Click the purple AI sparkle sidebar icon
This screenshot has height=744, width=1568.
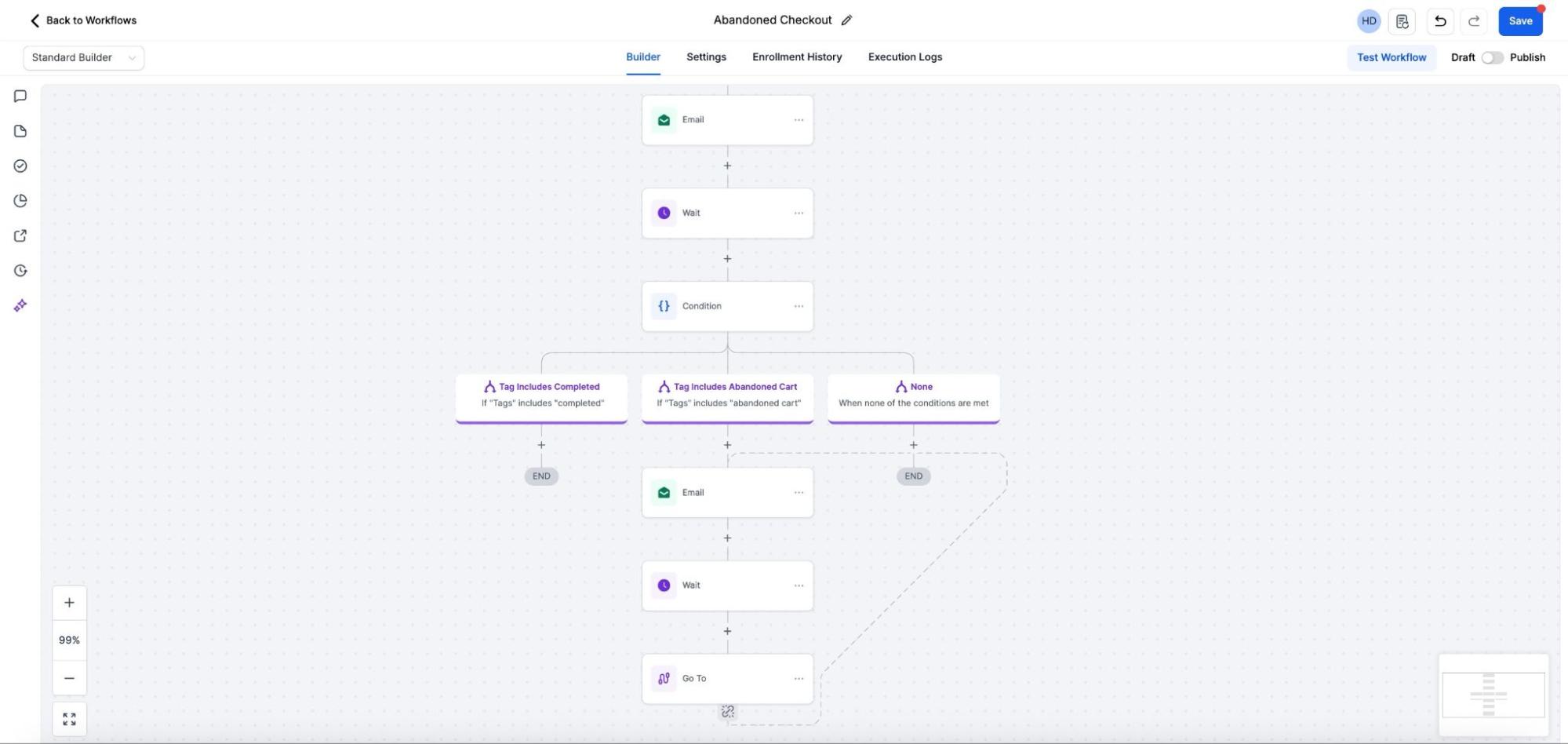point(20,305)
